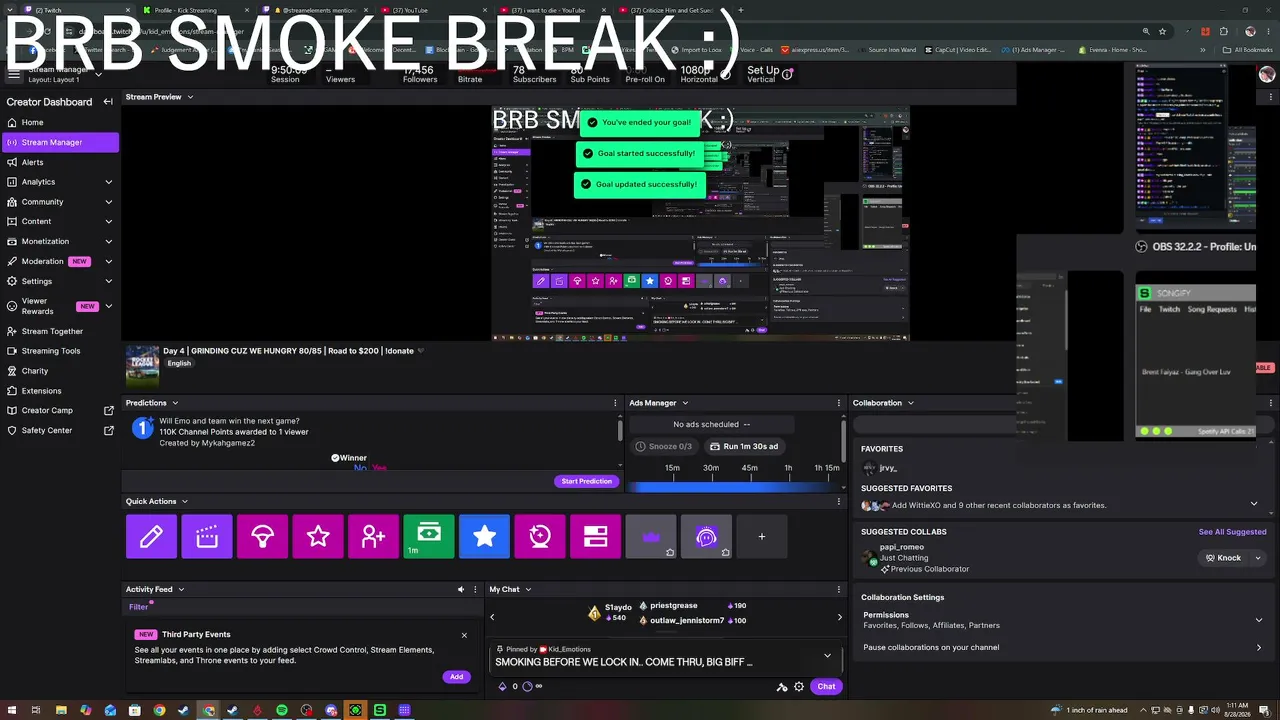The image size is (1280, 720).
Task: Collapse the Creator Dashboard sidebar arrow icon
Action: pyautogui.click(x=108, y=102)
